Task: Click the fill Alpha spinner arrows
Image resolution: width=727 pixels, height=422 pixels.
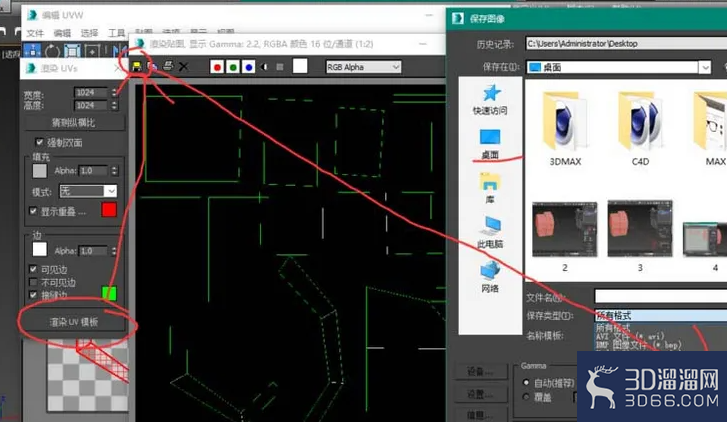Action: click(114, 171)
